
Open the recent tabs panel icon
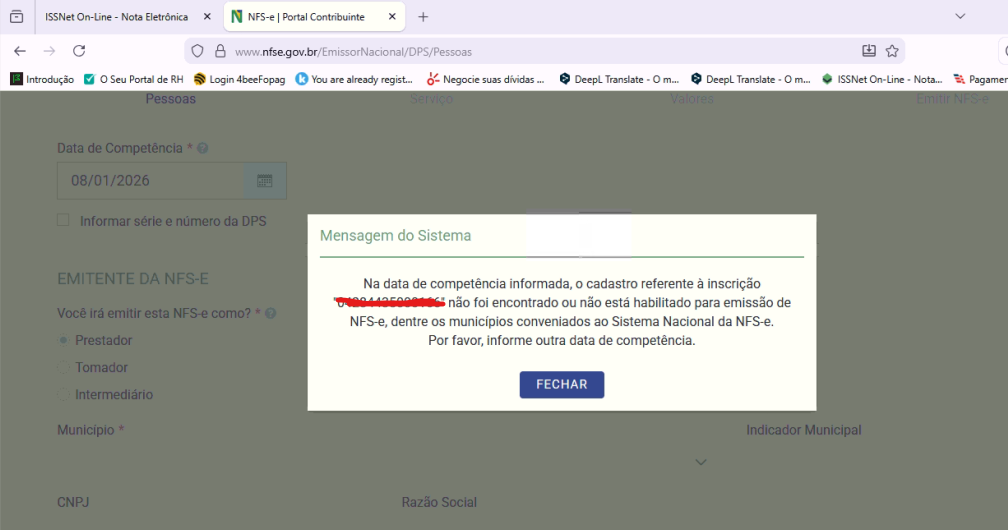pos(16,17)
